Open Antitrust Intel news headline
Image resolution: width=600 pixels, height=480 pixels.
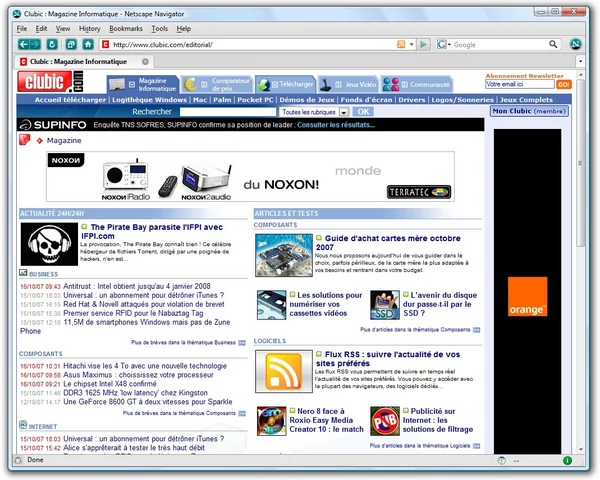pos(137,286)
